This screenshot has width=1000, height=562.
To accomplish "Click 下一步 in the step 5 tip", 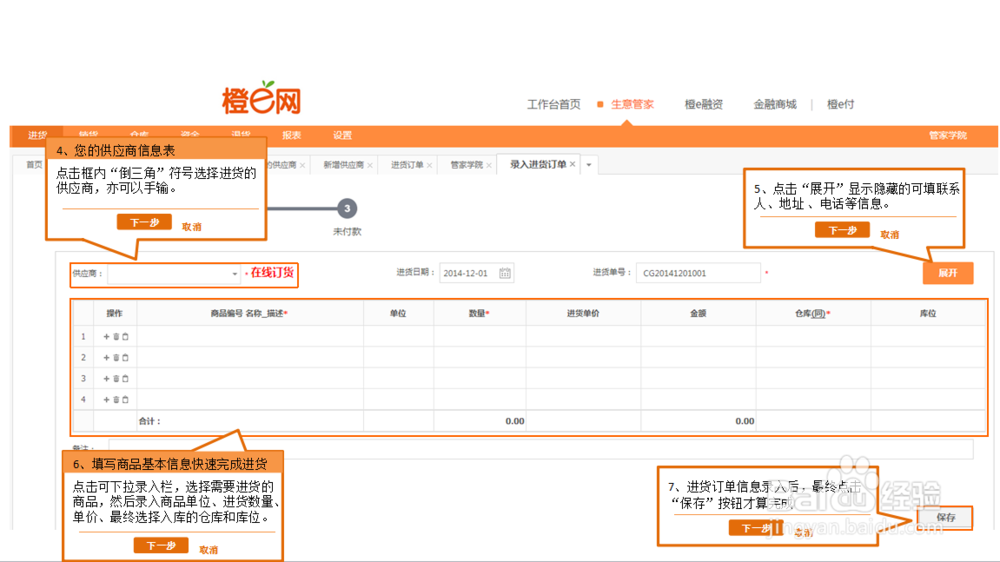I will 842,230.
